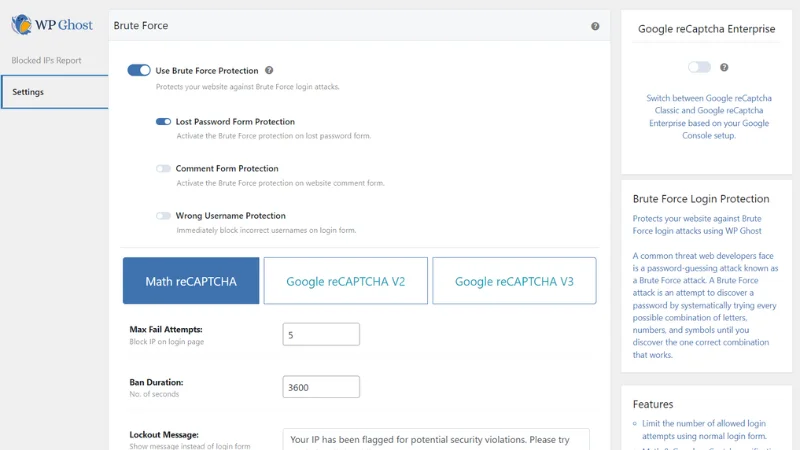Disable Use Brute Force Protection toggle
Screen dimensions: 800x450
coord(139,71)
